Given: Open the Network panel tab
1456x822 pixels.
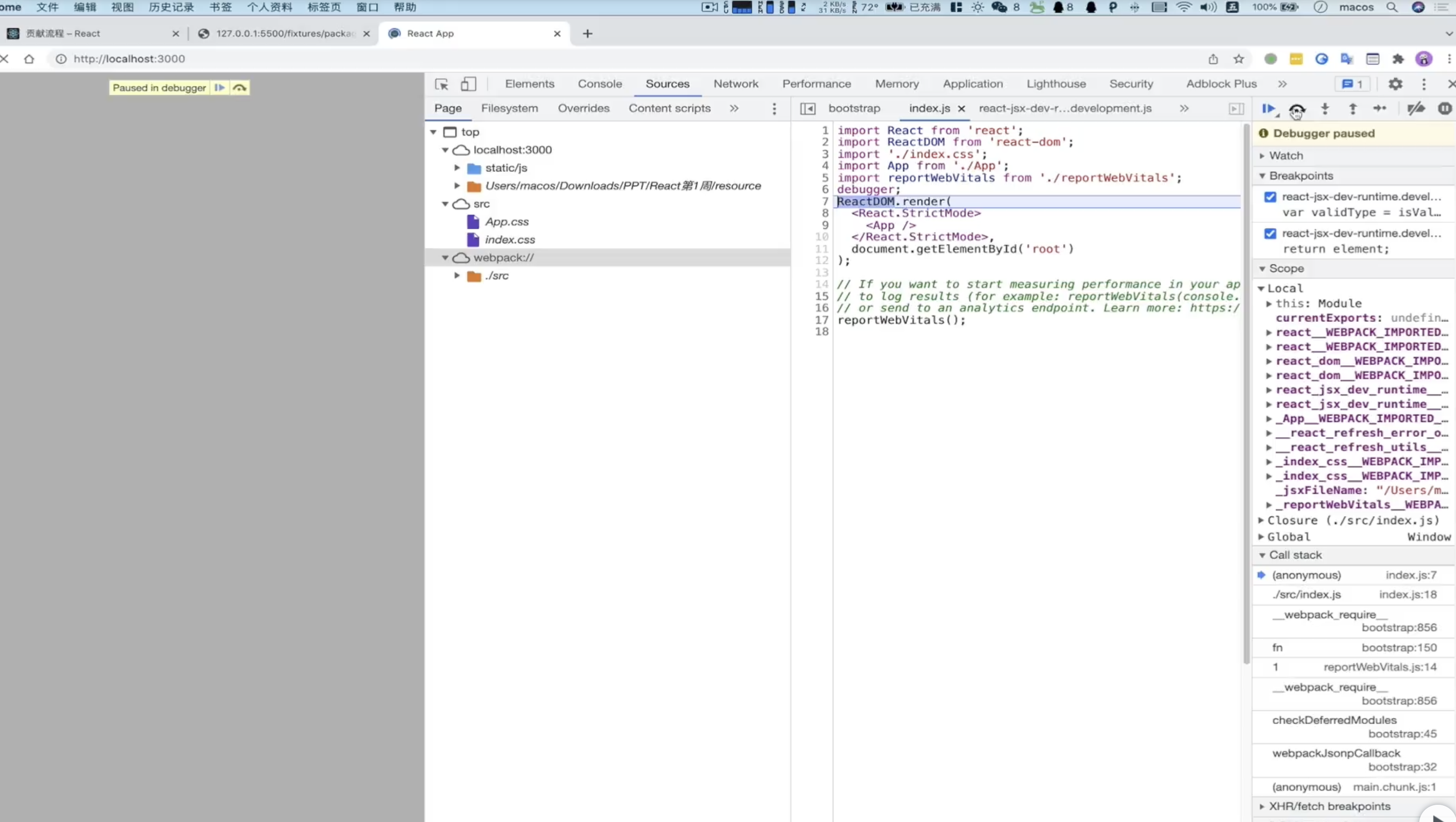Looking at the screenshot, I should click(x=735, y=84).
